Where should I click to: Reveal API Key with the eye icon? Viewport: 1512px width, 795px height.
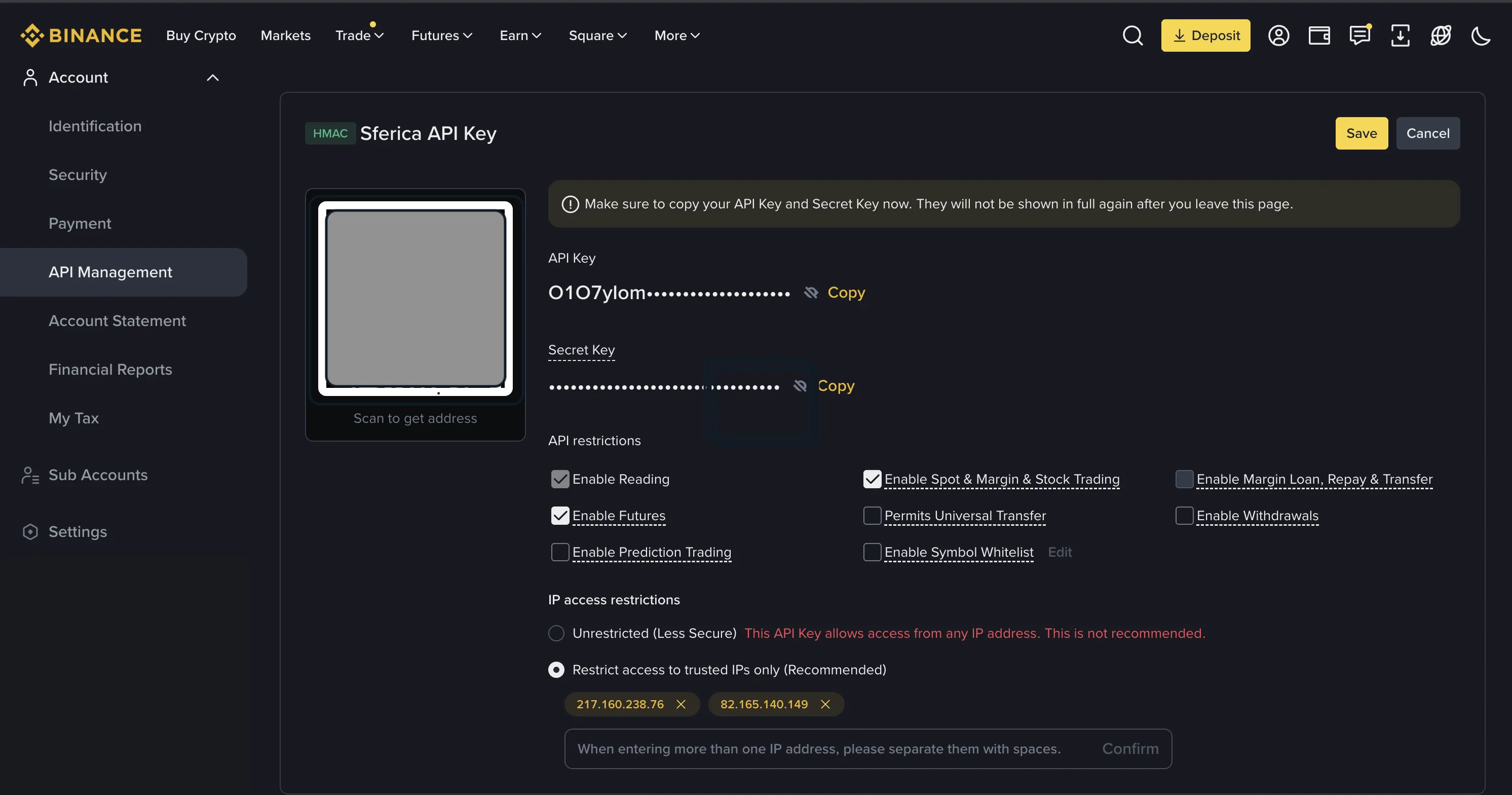[811, 293]
